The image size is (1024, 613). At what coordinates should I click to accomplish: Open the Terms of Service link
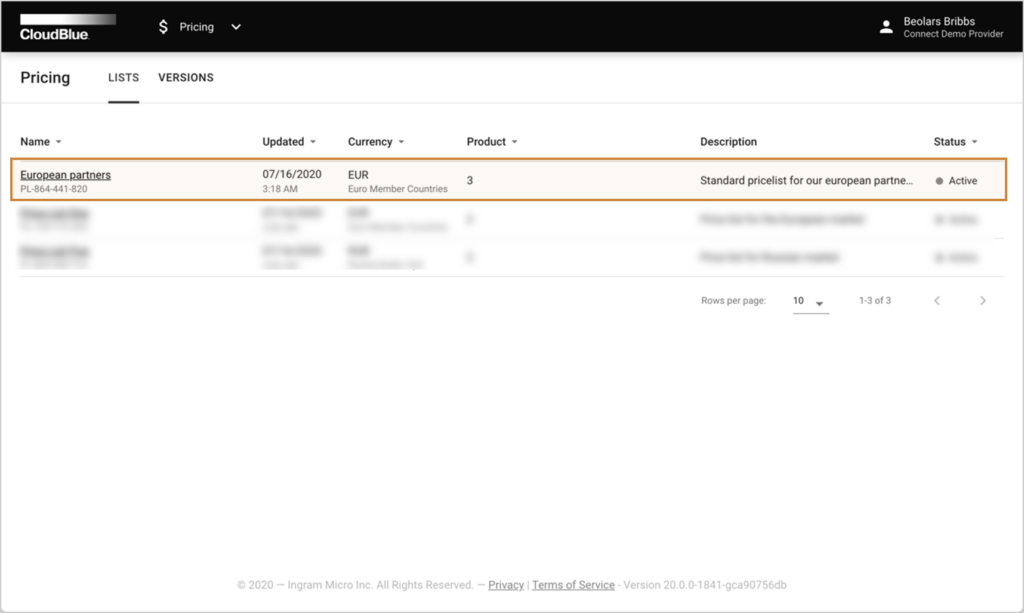573,585
